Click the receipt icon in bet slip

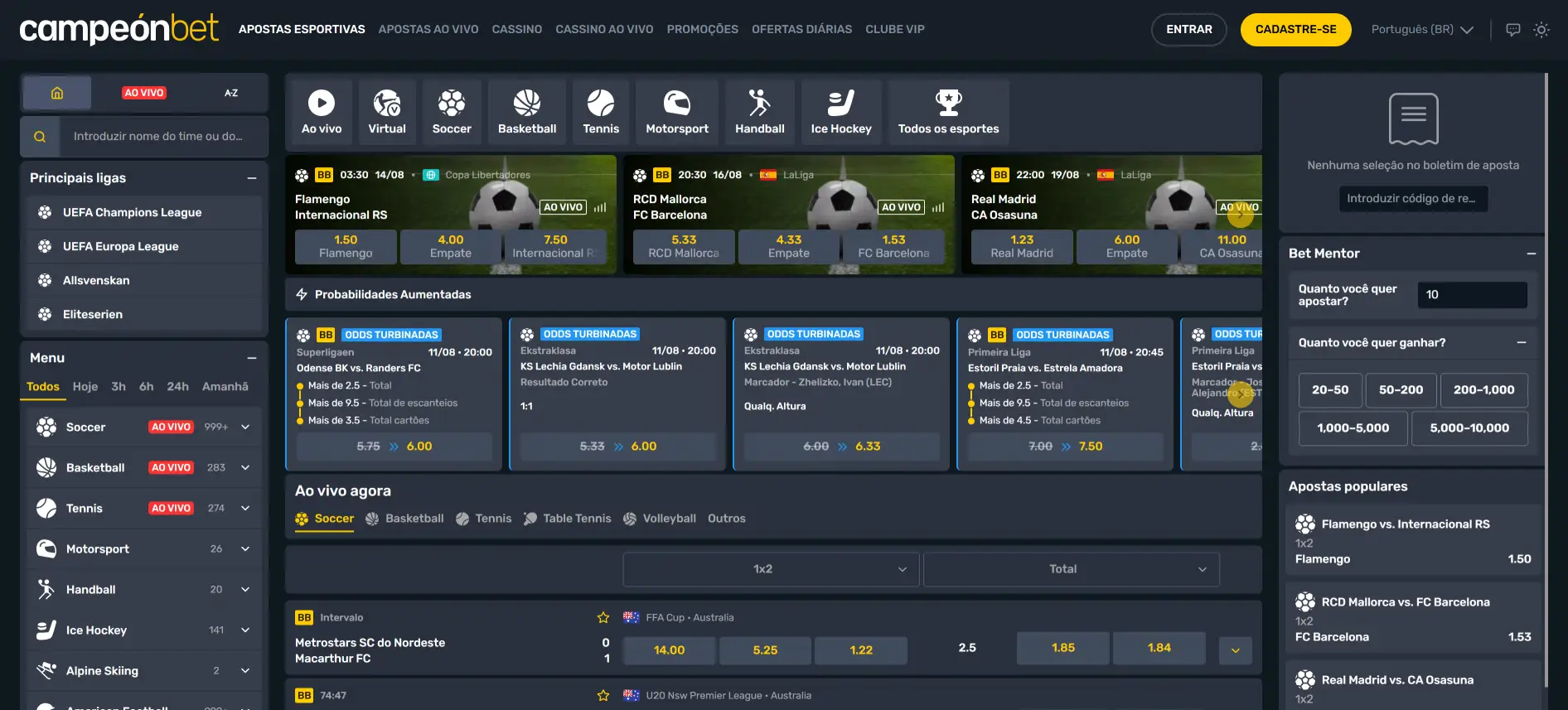click(1414, 118)
